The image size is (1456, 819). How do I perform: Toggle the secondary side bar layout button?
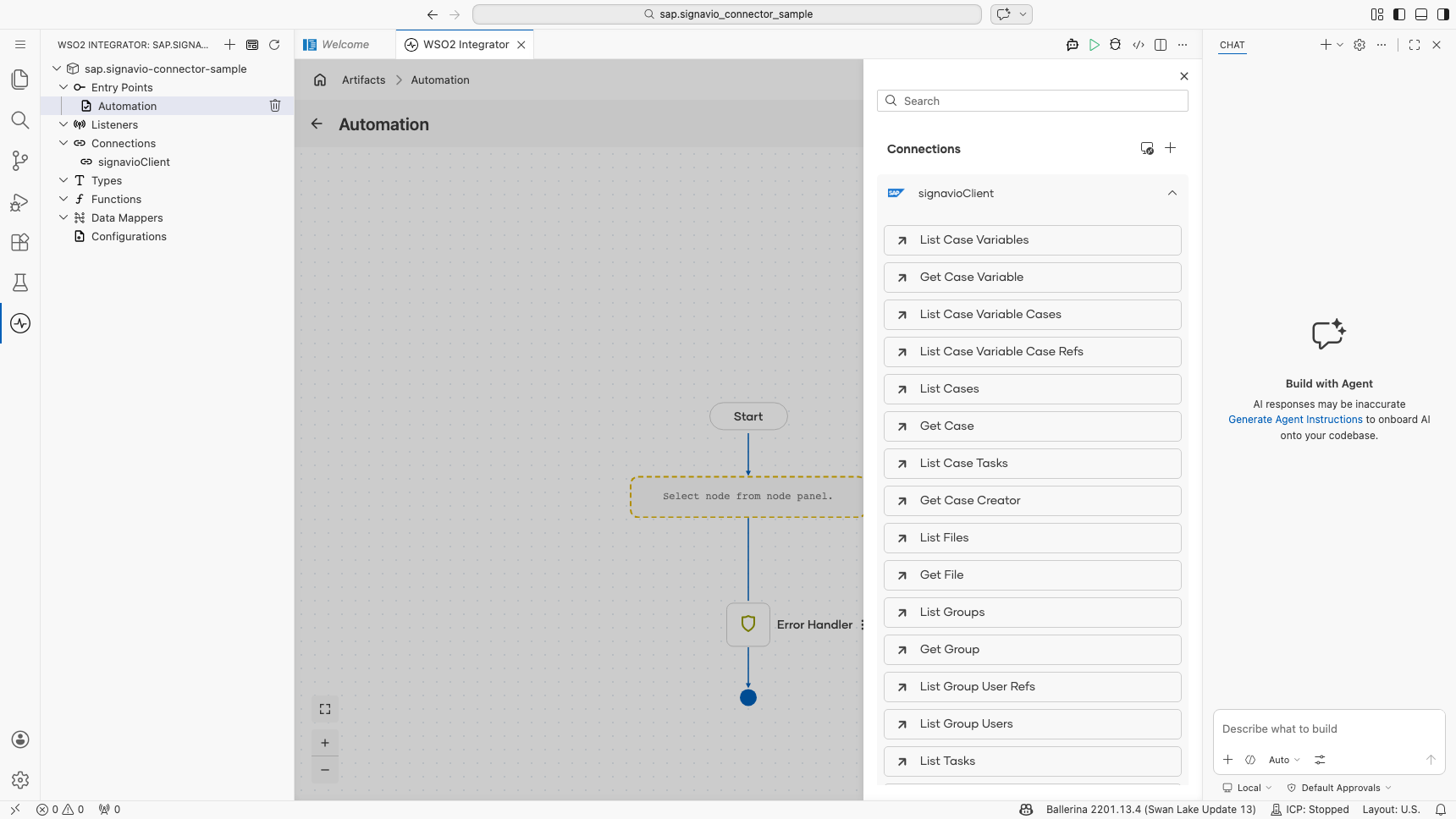tap(1443, 14)
